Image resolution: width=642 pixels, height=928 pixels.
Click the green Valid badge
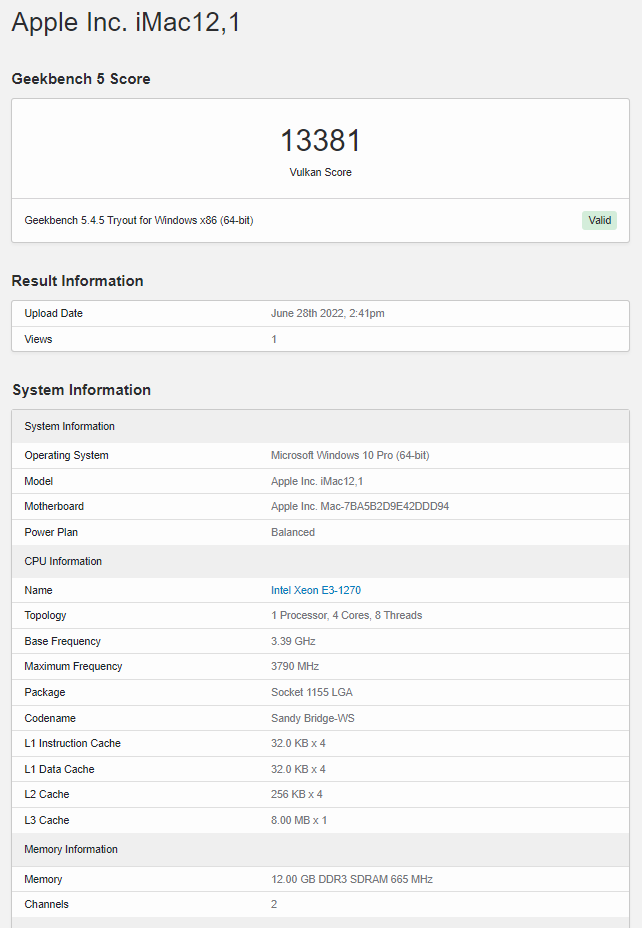[599, 220]
